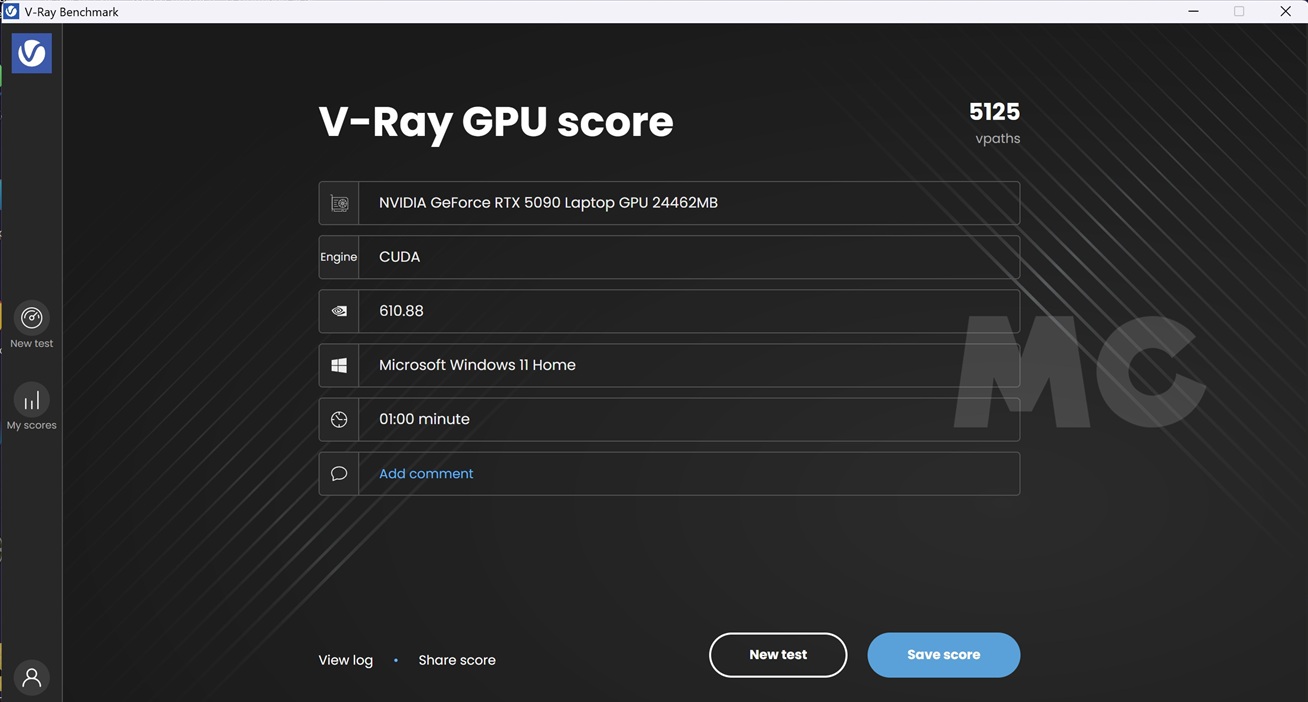This screenshot has height=702, width=1308.
Task: Click the 01:00 minute duration text
Action: [424, 419]
